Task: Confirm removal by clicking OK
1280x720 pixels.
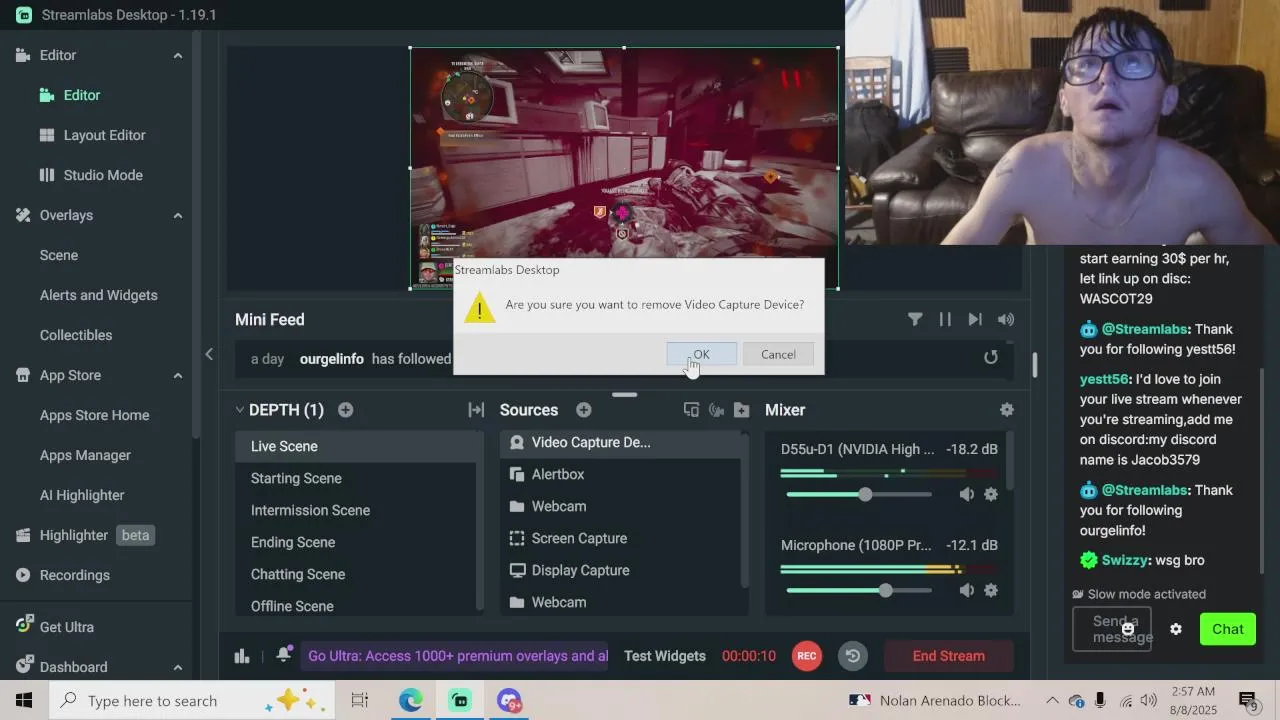Action: pyautogui.click(x=702, y=355)
